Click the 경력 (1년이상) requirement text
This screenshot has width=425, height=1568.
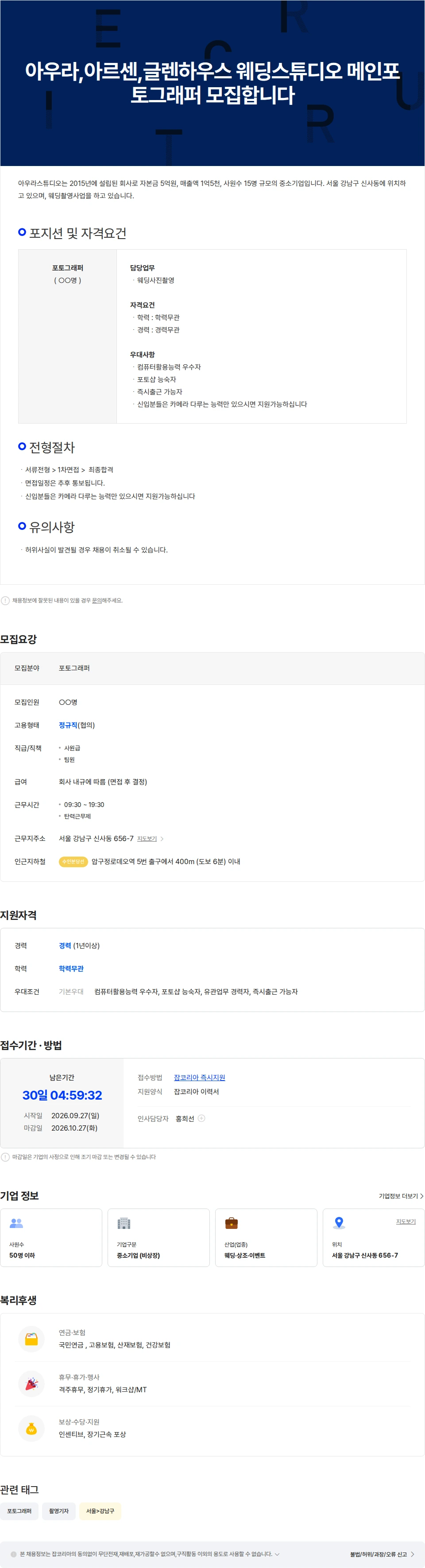[x=79, y=945]
